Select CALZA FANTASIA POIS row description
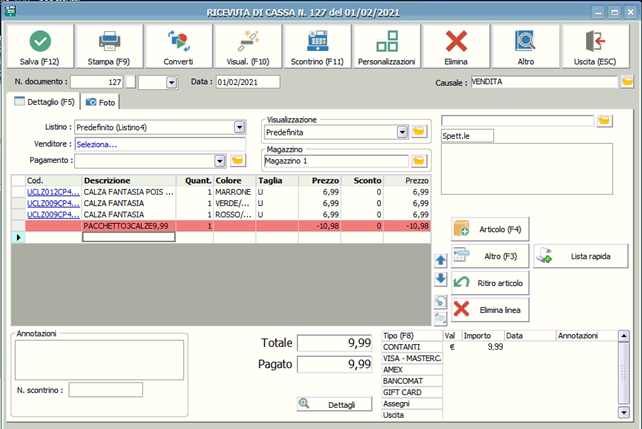 [x=129, y=192]
